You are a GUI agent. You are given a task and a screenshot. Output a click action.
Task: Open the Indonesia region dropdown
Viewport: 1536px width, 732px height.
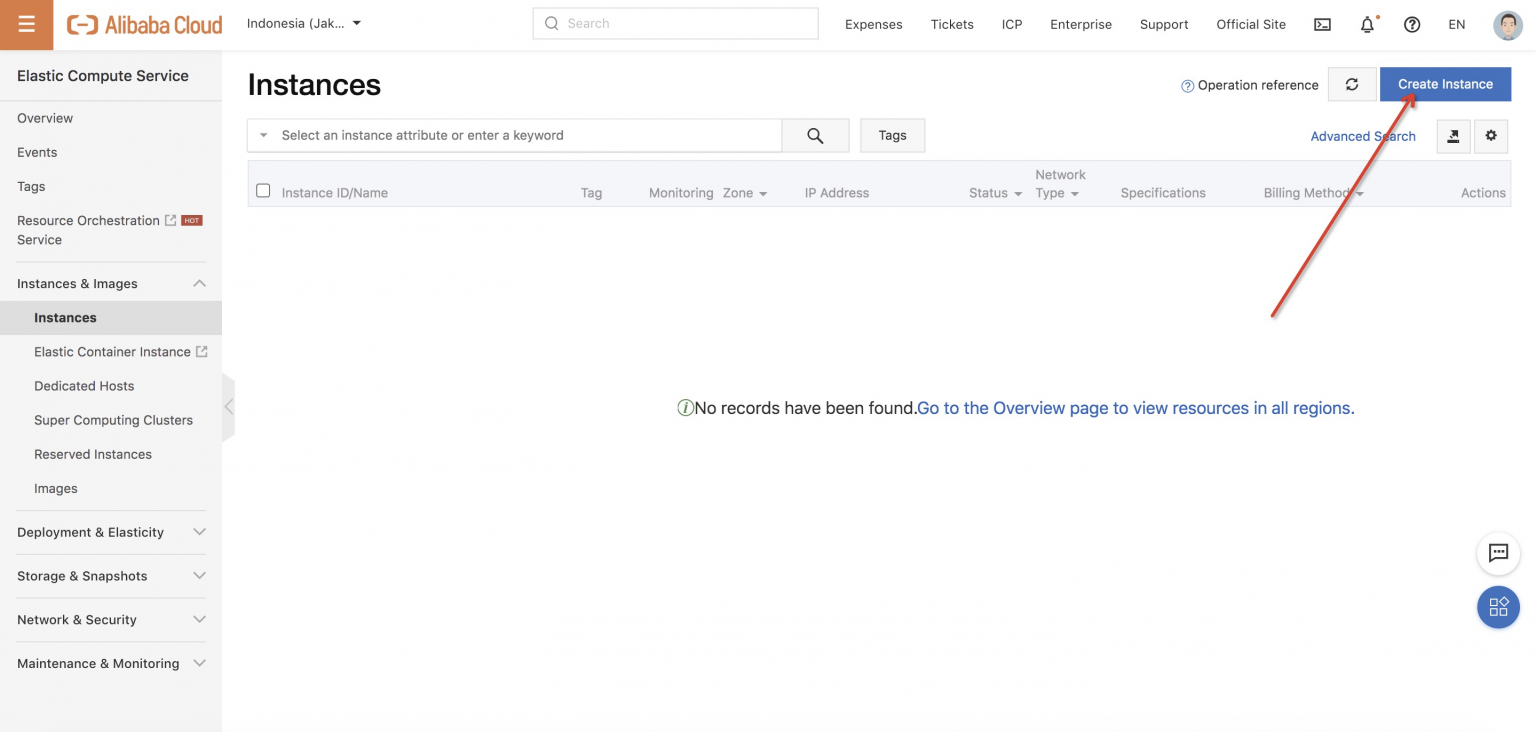(304, 24)
